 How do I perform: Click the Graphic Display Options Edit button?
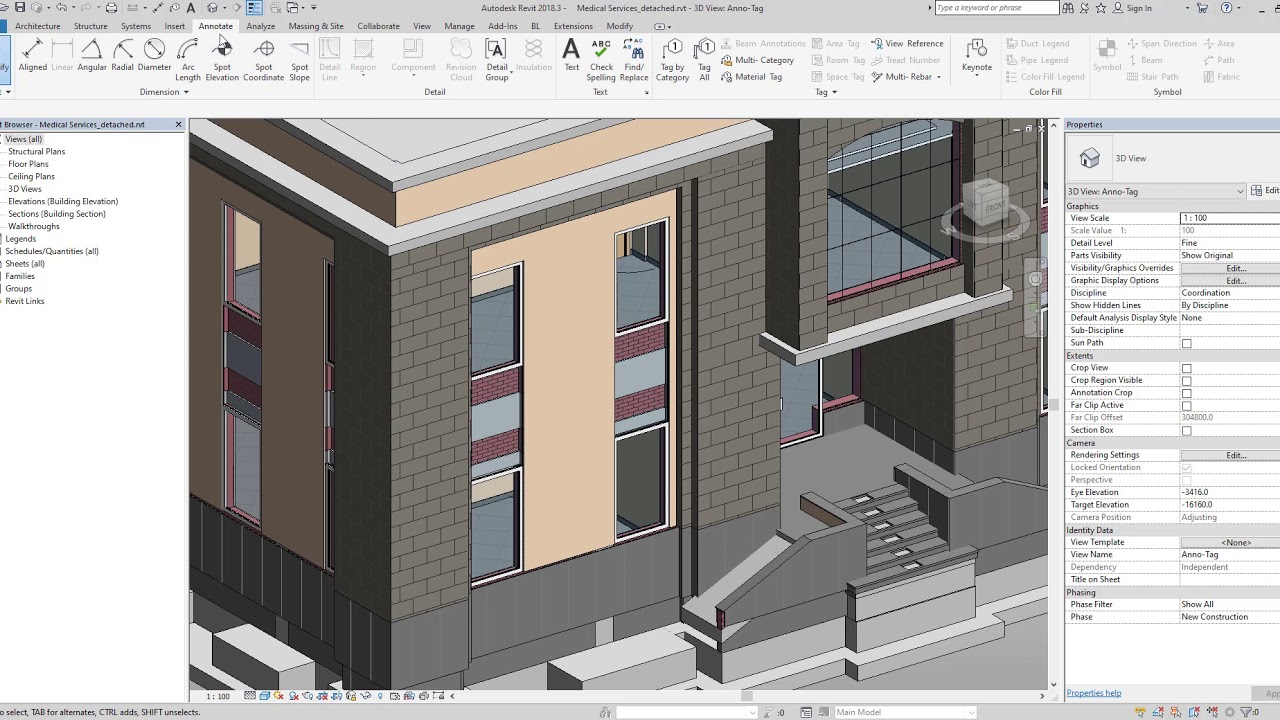tap(1236, 281)
